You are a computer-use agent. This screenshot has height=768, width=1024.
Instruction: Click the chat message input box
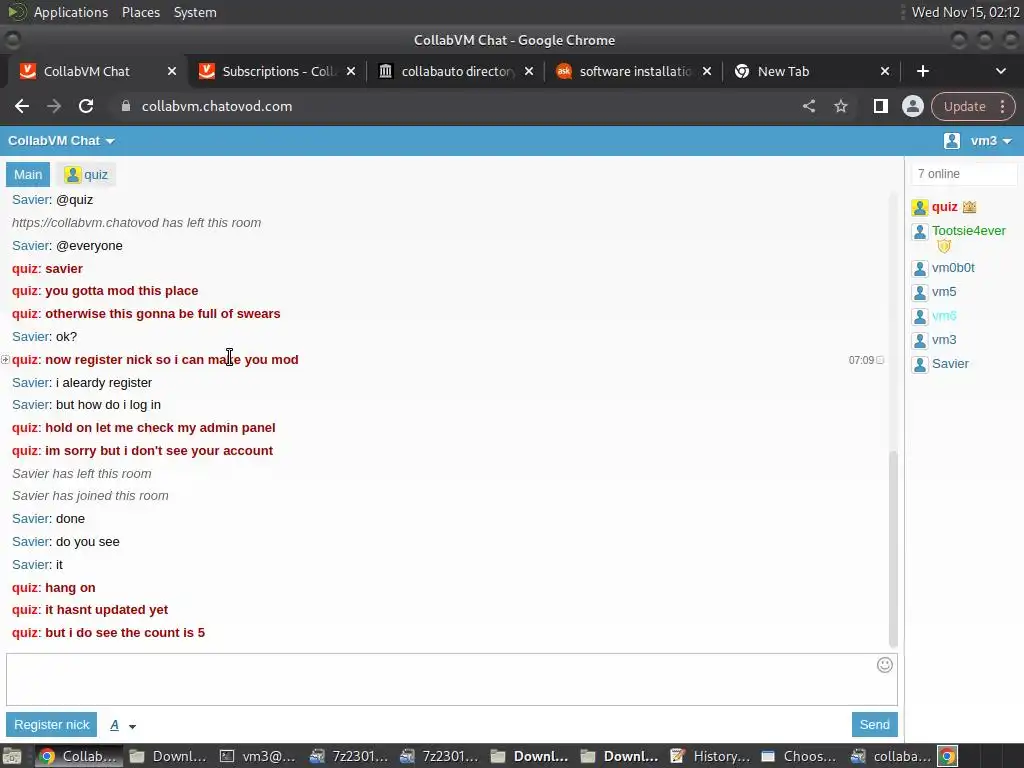(451, 679)
